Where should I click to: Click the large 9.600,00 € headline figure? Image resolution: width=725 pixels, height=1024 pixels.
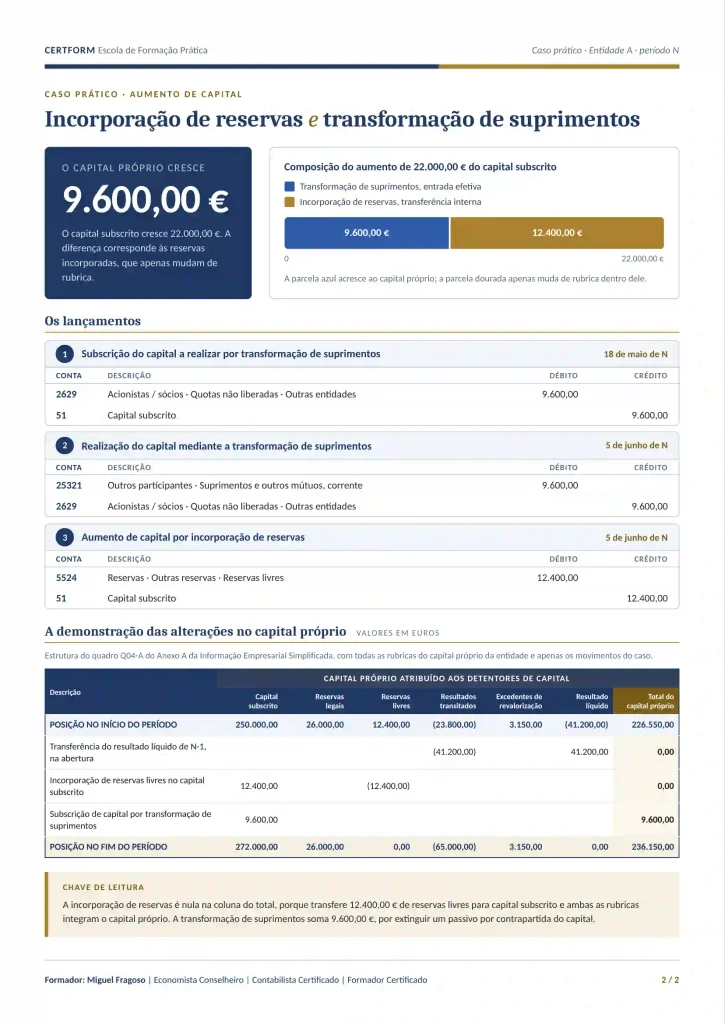[146, 200]
